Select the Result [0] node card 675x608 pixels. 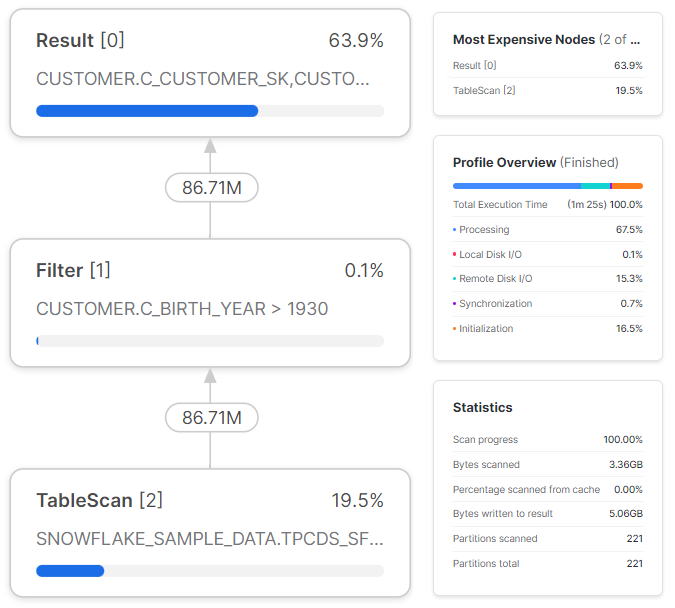click(x=210, y=73)
